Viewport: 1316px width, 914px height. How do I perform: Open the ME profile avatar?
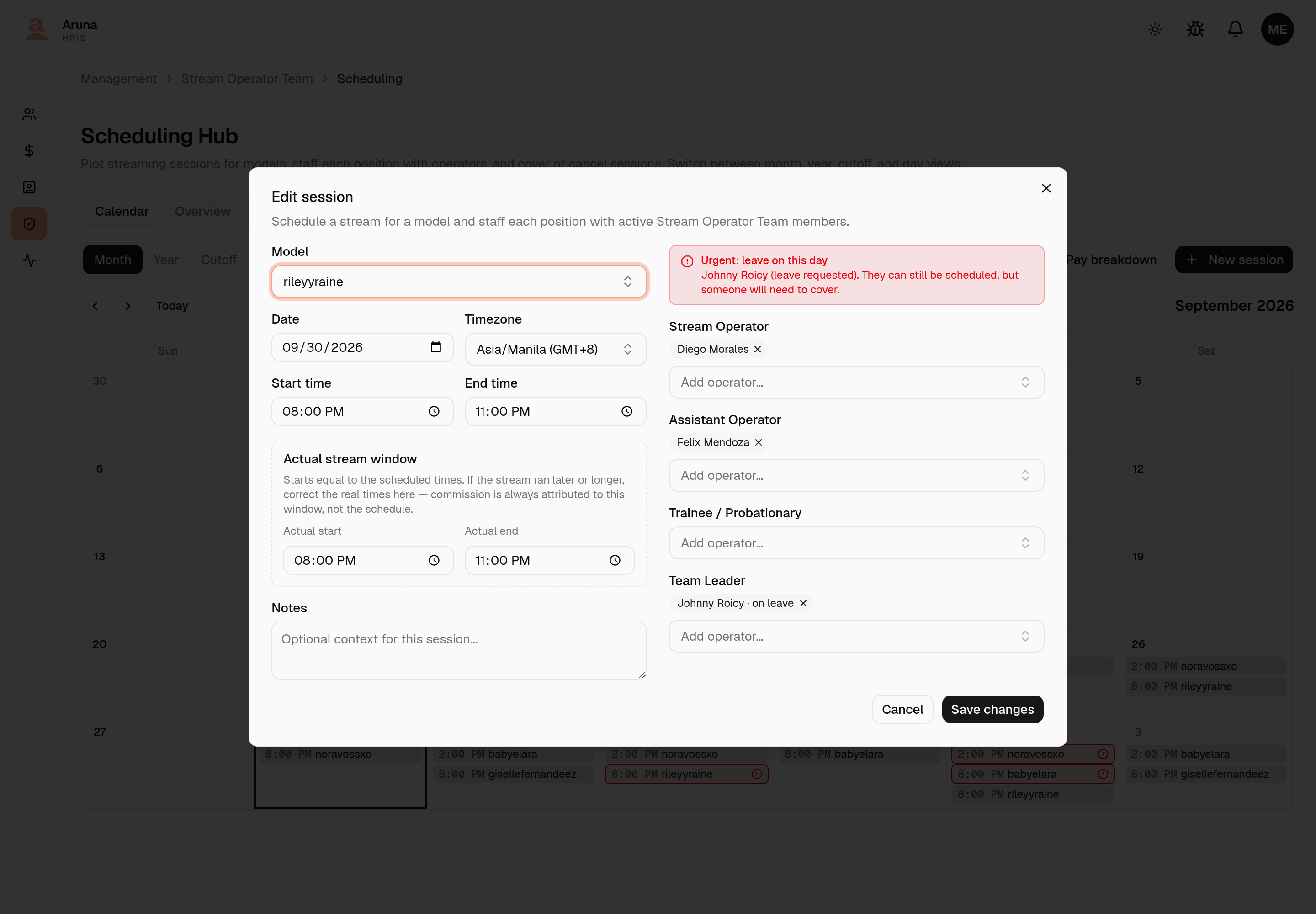[x=1277, y=29]
